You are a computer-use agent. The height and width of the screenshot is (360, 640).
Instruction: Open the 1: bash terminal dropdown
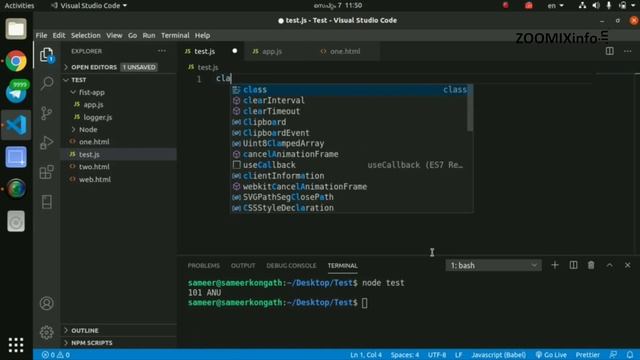493,265
